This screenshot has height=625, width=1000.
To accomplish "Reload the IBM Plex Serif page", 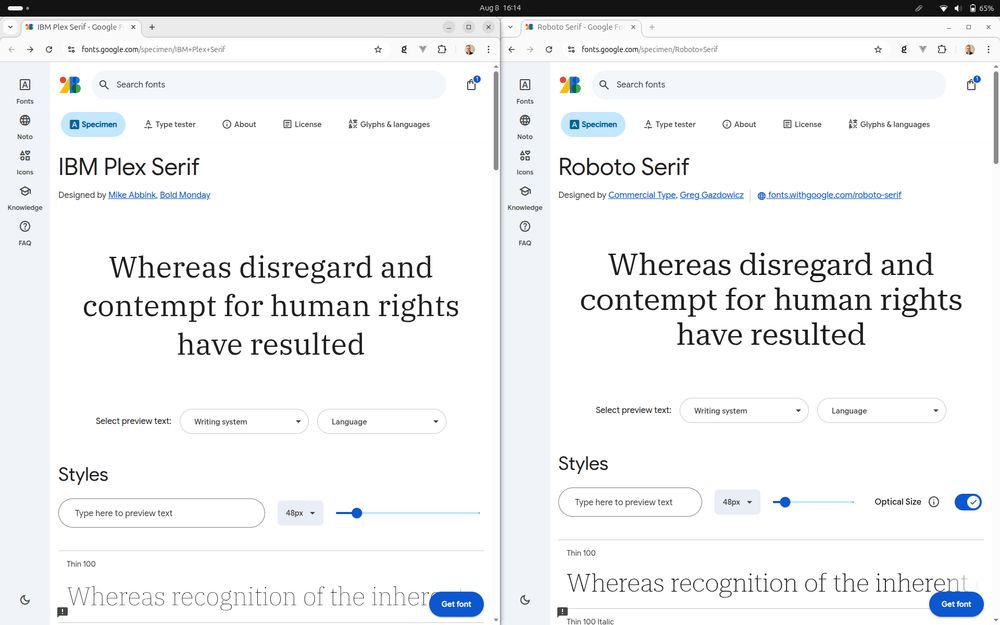I will pos(49,49).
